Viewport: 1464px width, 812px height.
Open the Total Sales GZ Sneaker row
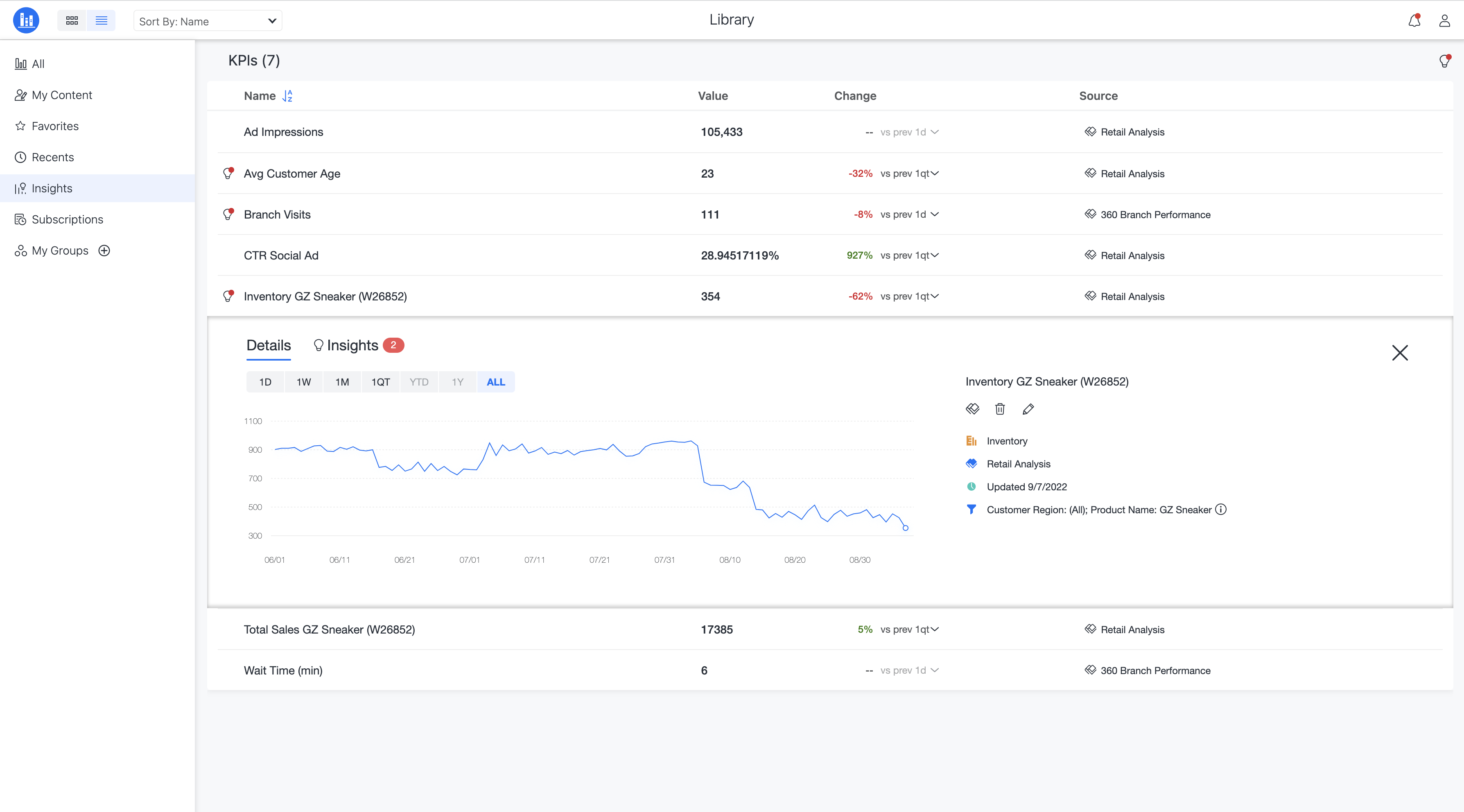(329, 629)
